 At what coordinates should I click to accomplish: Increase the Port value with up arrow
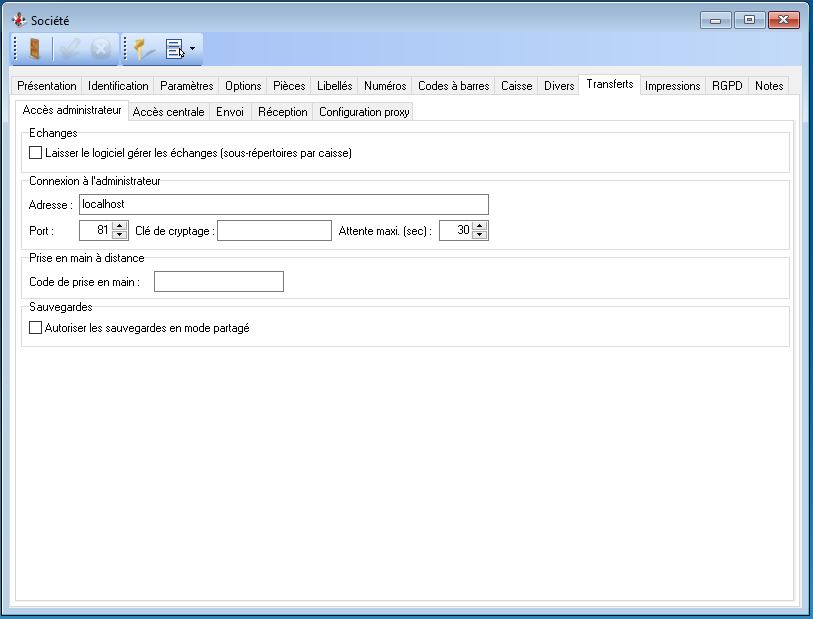tap(120, 226)
